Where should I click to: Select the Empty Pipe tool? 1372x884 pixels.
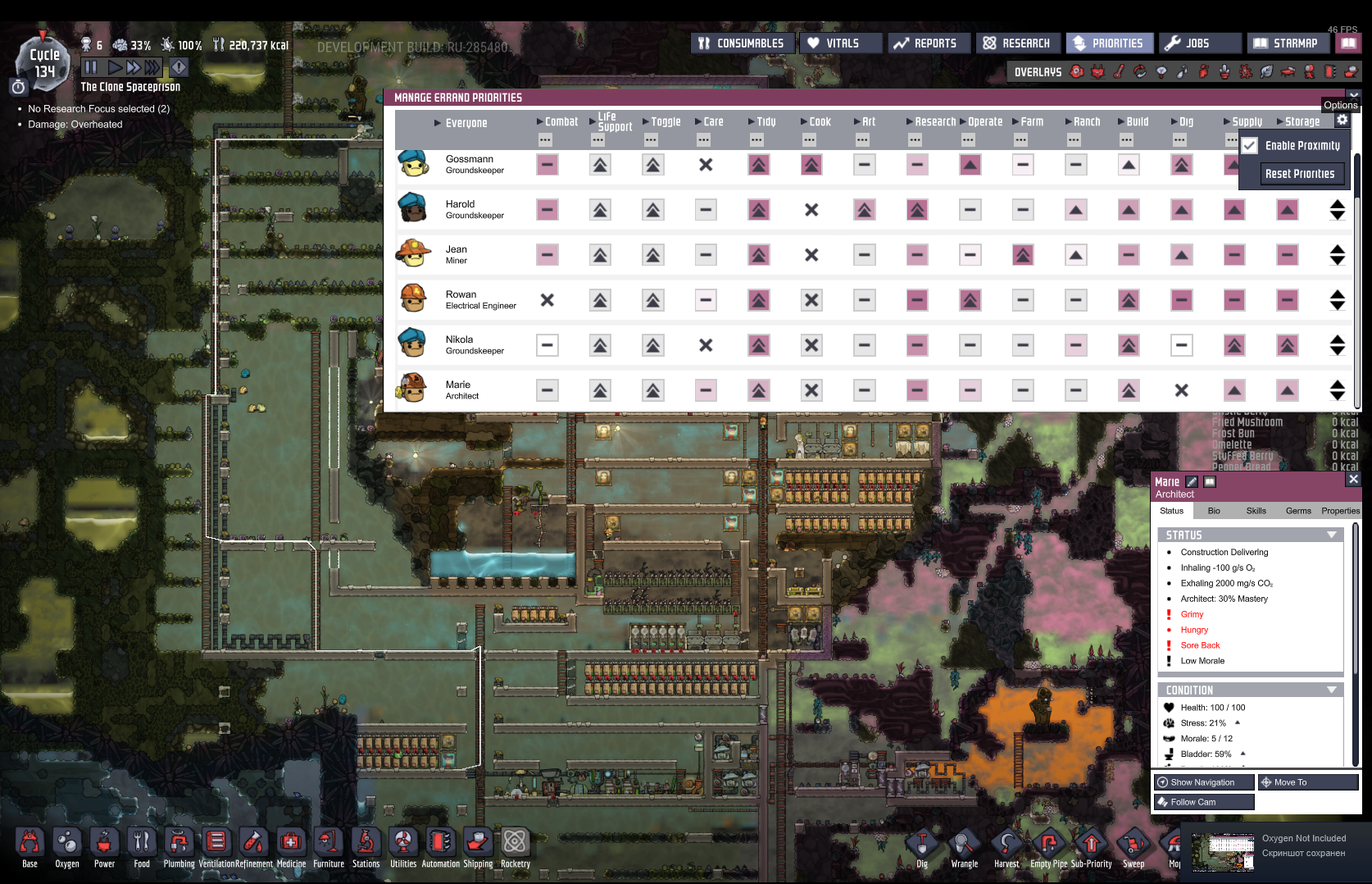point(1048,845)
